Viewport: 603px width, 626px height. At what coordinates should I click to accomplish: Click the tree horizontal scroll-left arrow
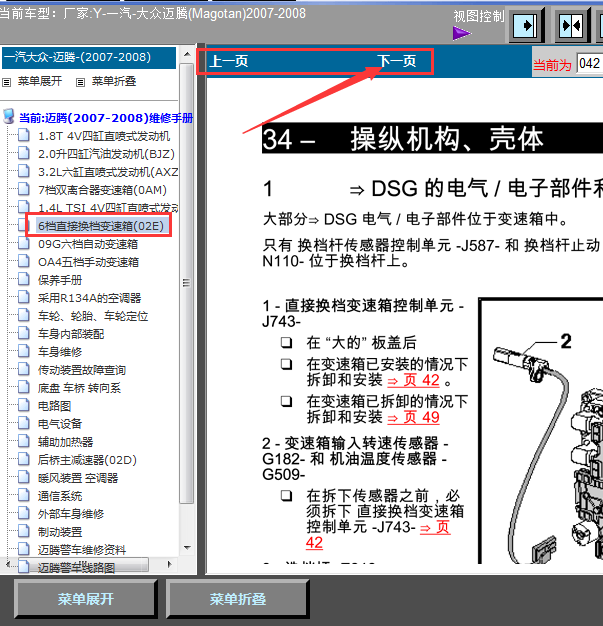7,564
